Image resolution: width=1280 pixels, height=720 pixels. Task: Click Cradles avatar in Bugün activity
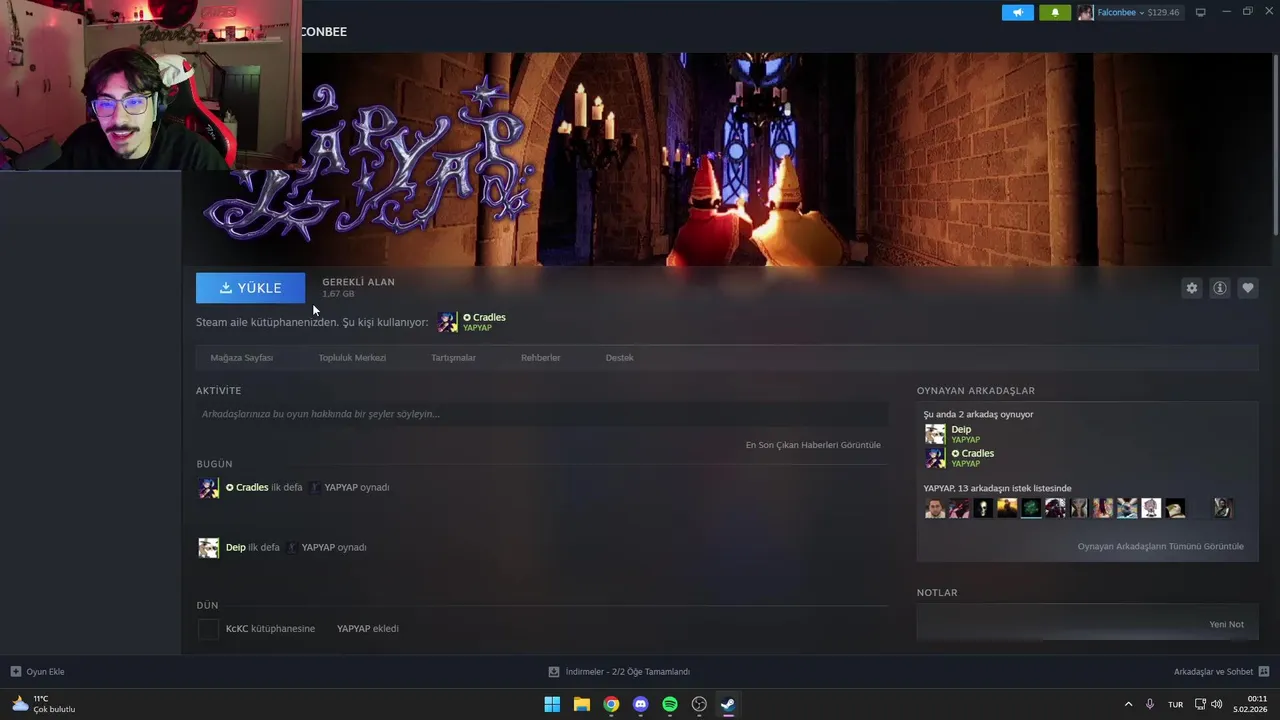208,488
